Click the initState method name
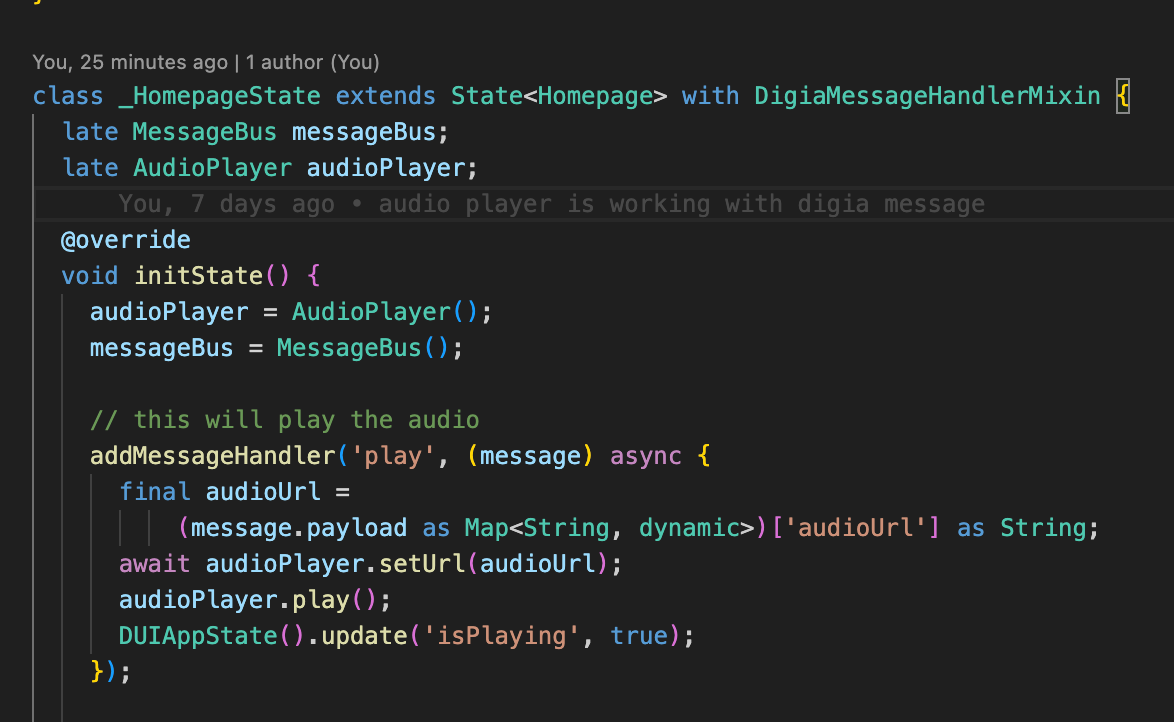1174x722 pixels. point(198,276)
